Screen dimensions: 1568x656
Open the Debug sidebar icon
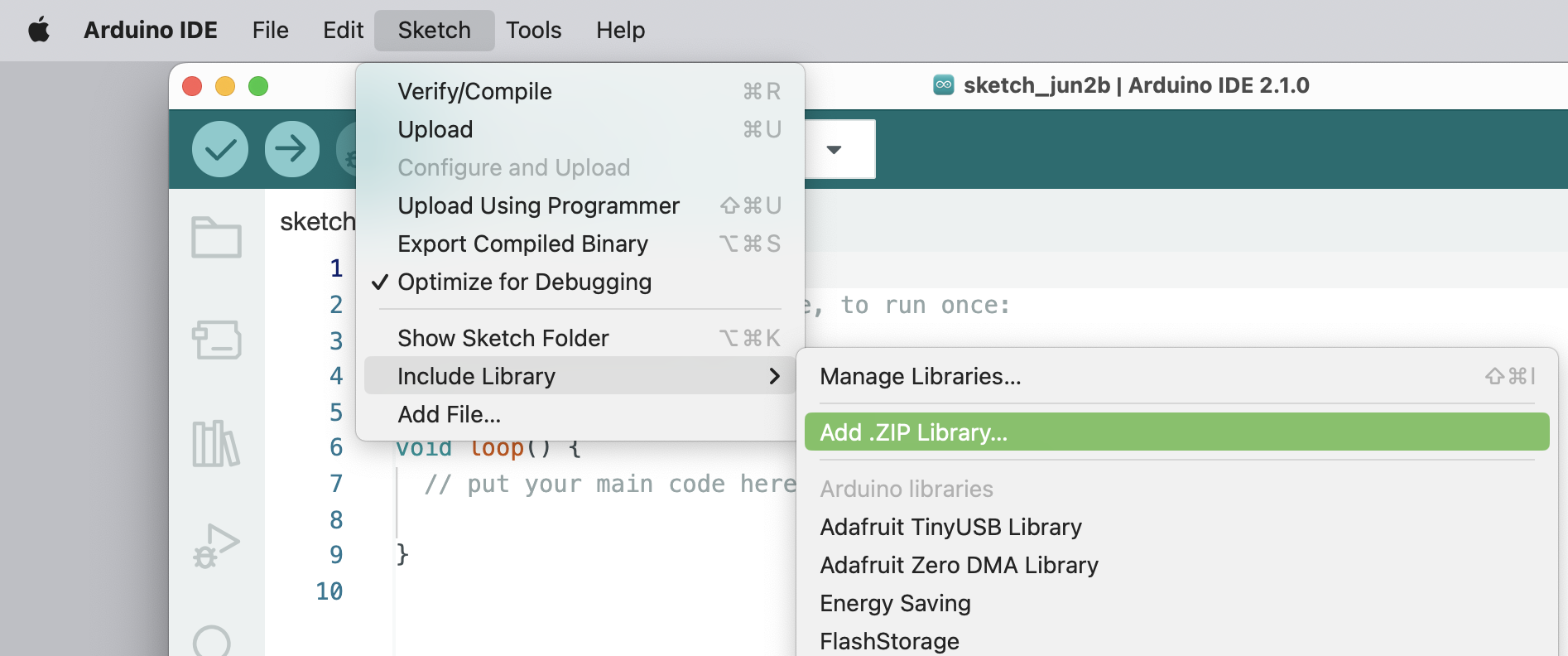coord(216,546)
